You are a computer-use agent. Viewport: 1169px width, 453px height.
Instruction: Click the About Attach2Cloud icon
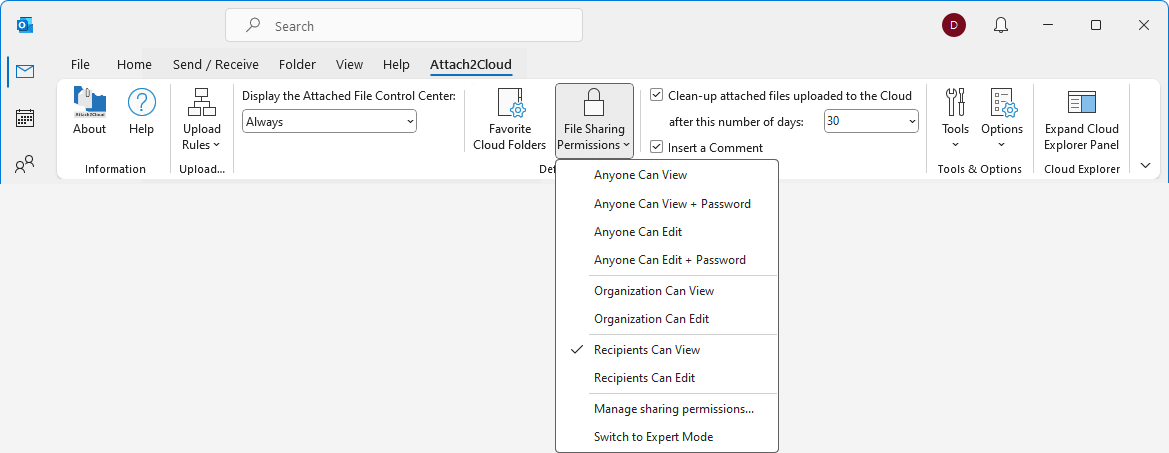89,112
